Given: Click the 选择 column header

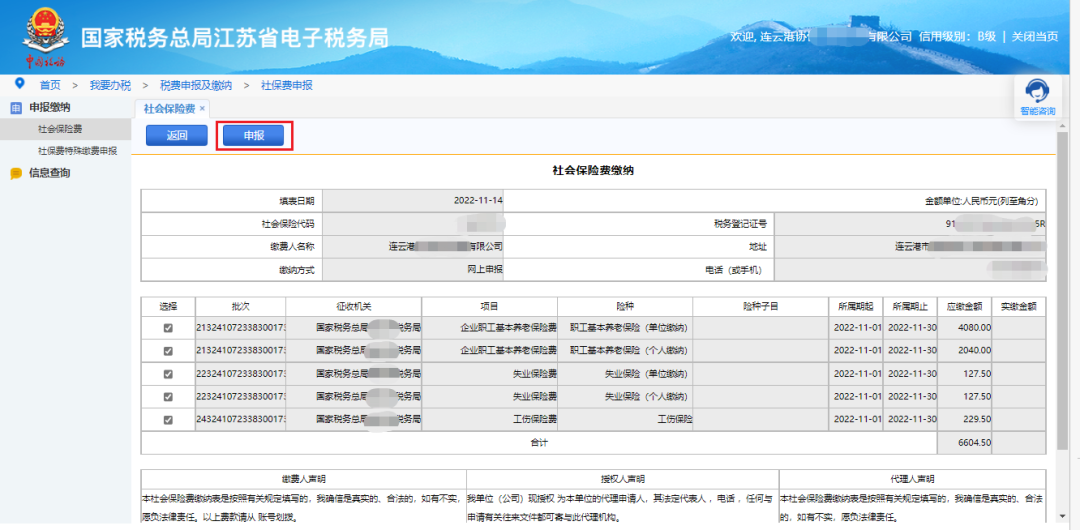Looking at the screenshot, I should 168,306.
